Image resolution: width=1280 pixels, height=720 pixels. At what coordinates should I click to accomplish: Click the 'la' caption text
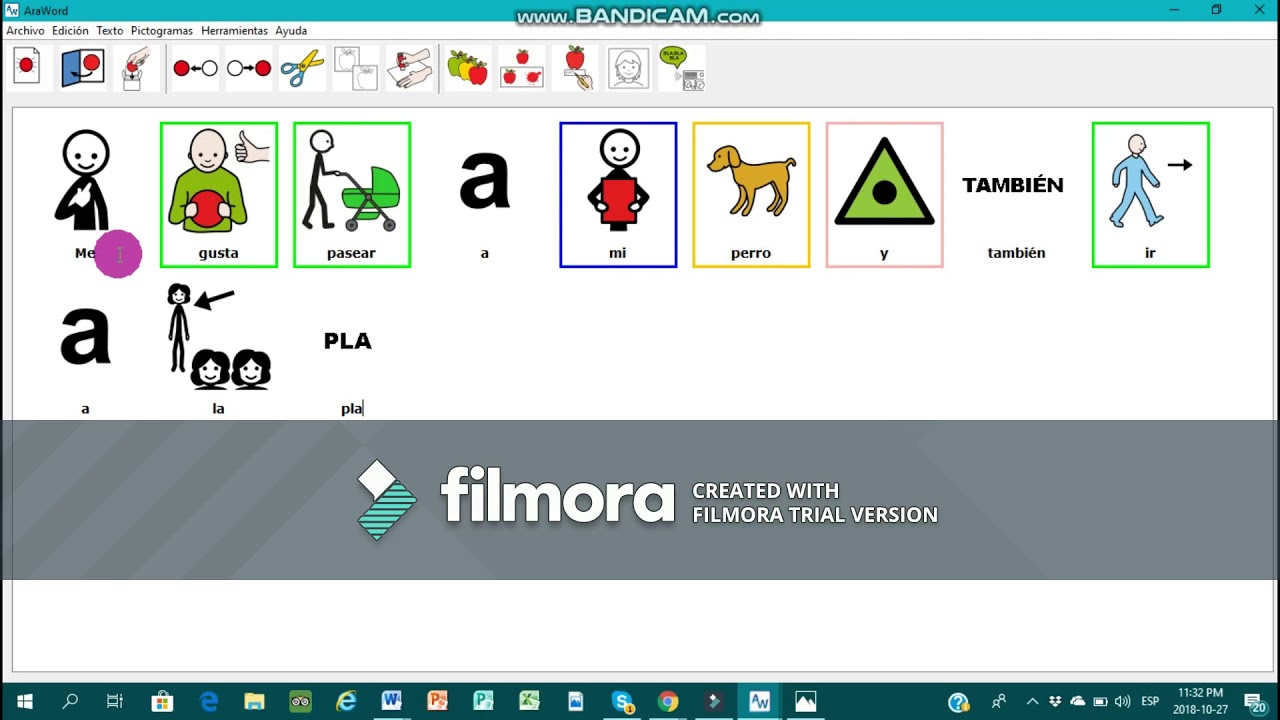(219, 409)
